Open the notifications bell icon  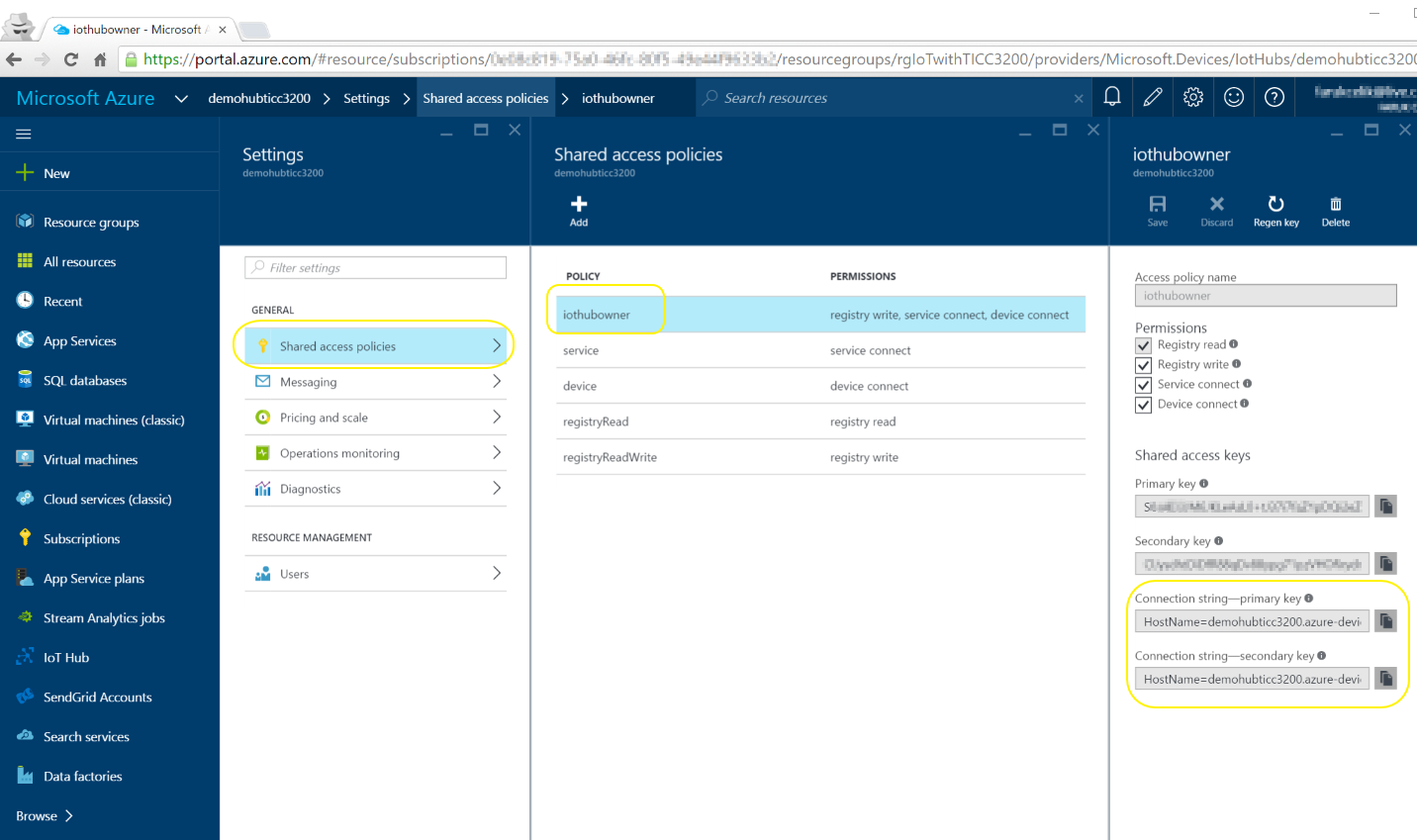(1112, 97)
